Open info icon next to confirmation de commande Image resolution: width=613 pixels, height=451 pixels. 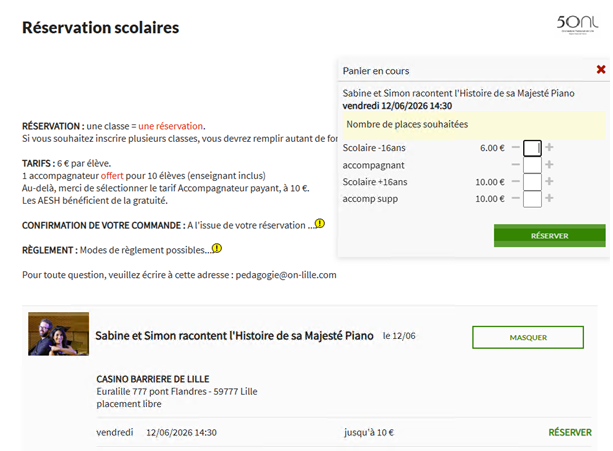pyautogui.click(x=320, y=224)
